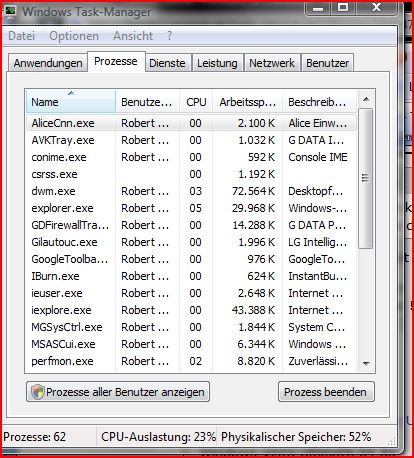Select the csrss.exe process

[x=191, y=174]
